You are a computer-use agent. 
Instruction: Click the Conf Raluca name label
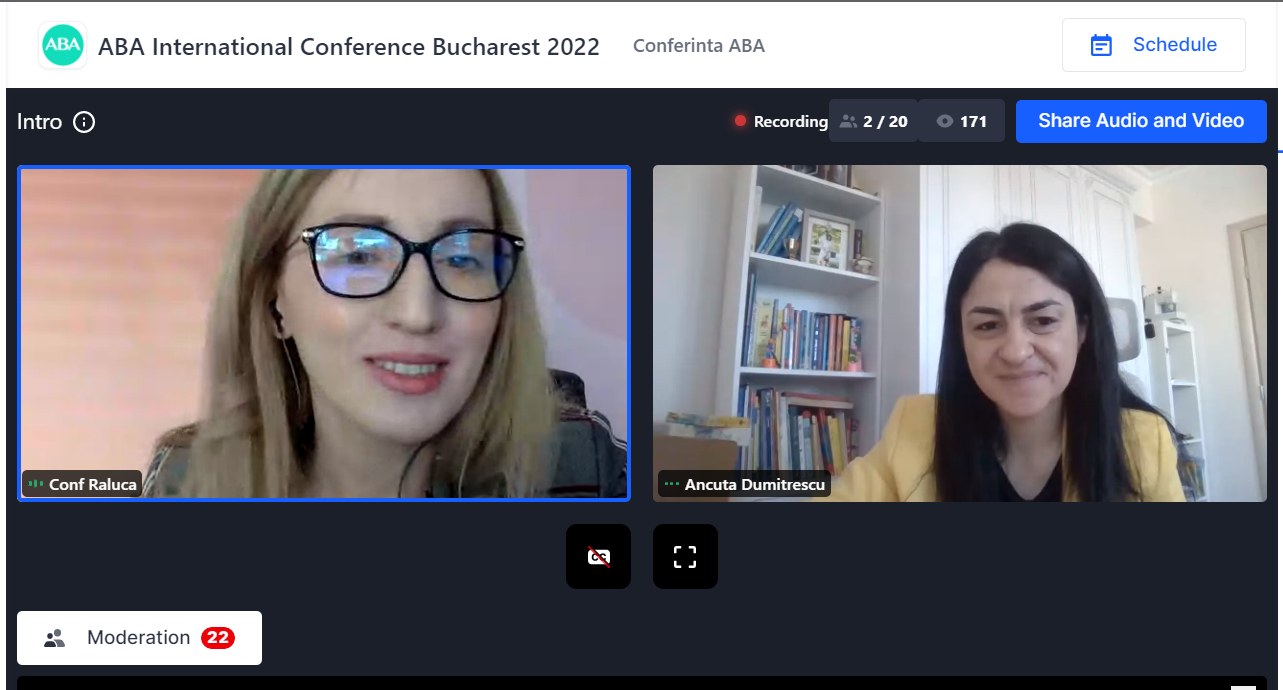pyautogui.click(x=92, y=484)
